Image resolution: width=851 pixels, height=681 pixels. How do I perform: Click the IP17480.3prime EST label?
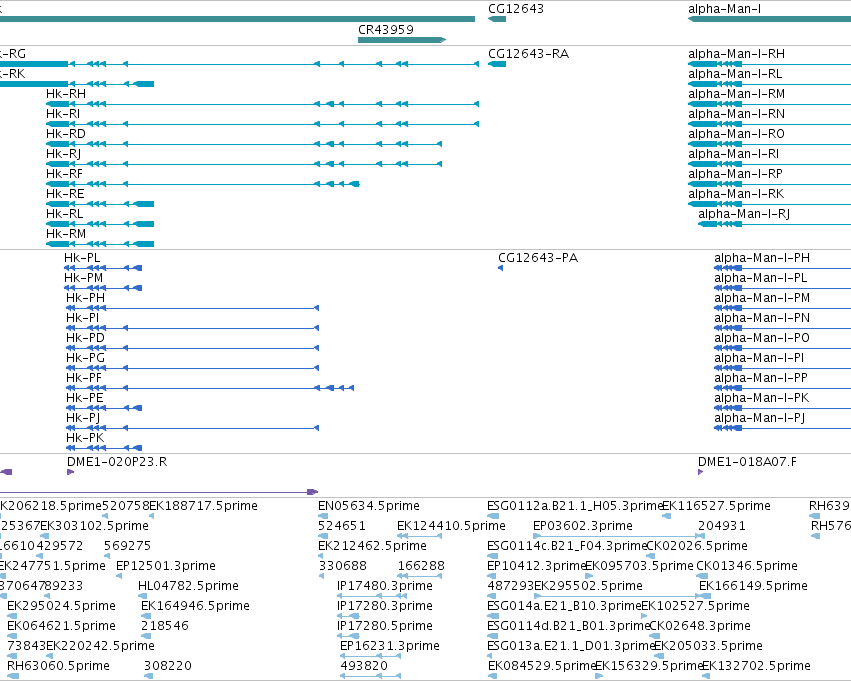click(384, 586)
